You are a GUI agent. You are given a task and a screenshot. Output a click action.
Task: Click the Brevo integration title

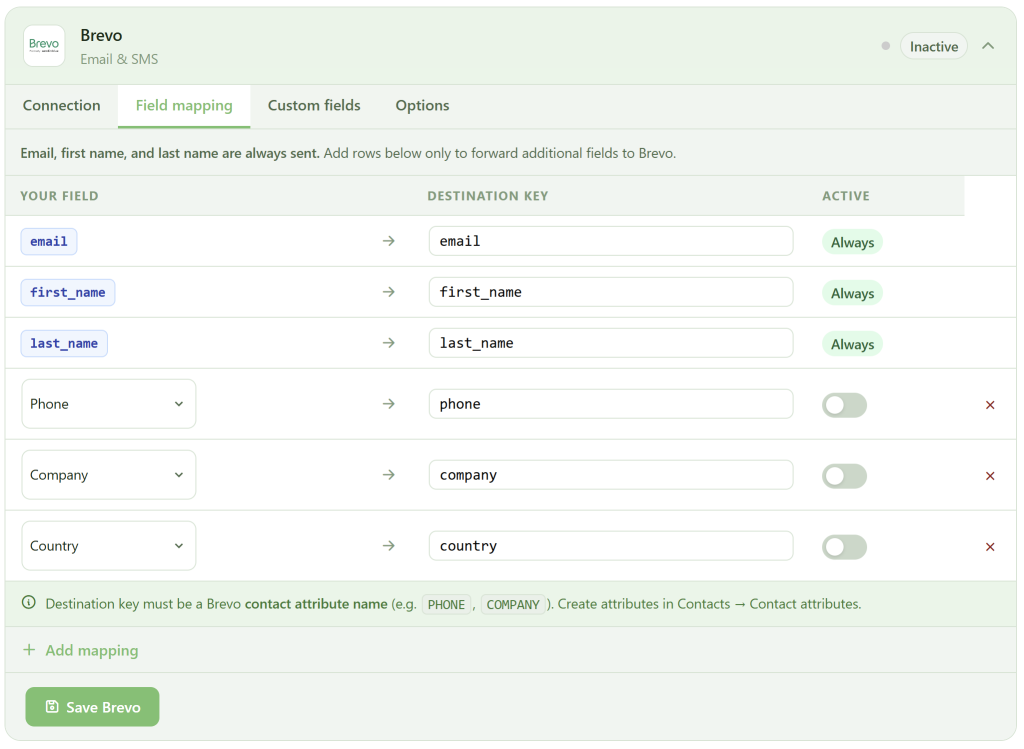point(101,35)
